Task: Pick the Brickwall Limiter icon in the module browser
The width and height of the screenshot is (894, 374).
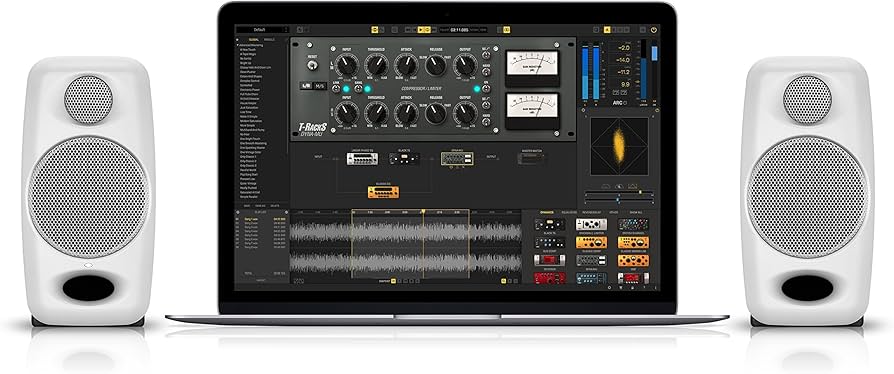Action: 591,225
